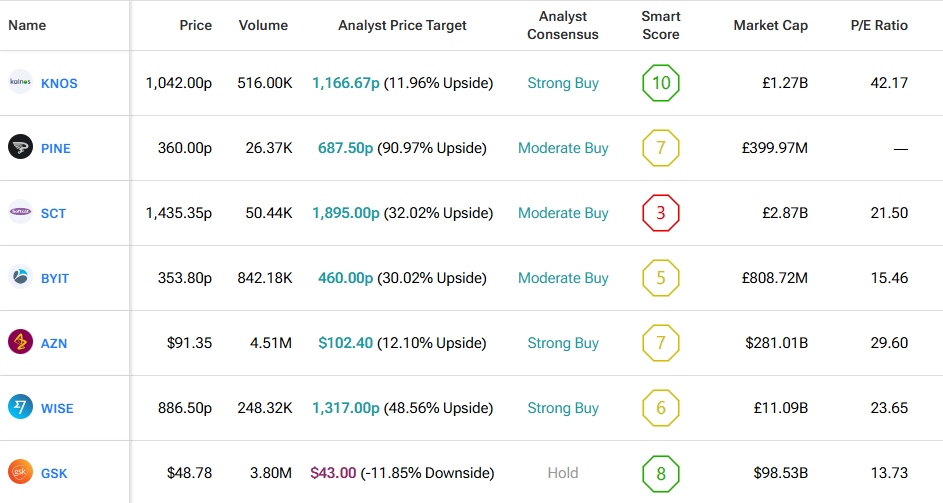Screen dimensions: 943x503
Task: Click the Softcat SCT logo icon
Action: click(x=20, y=213)
